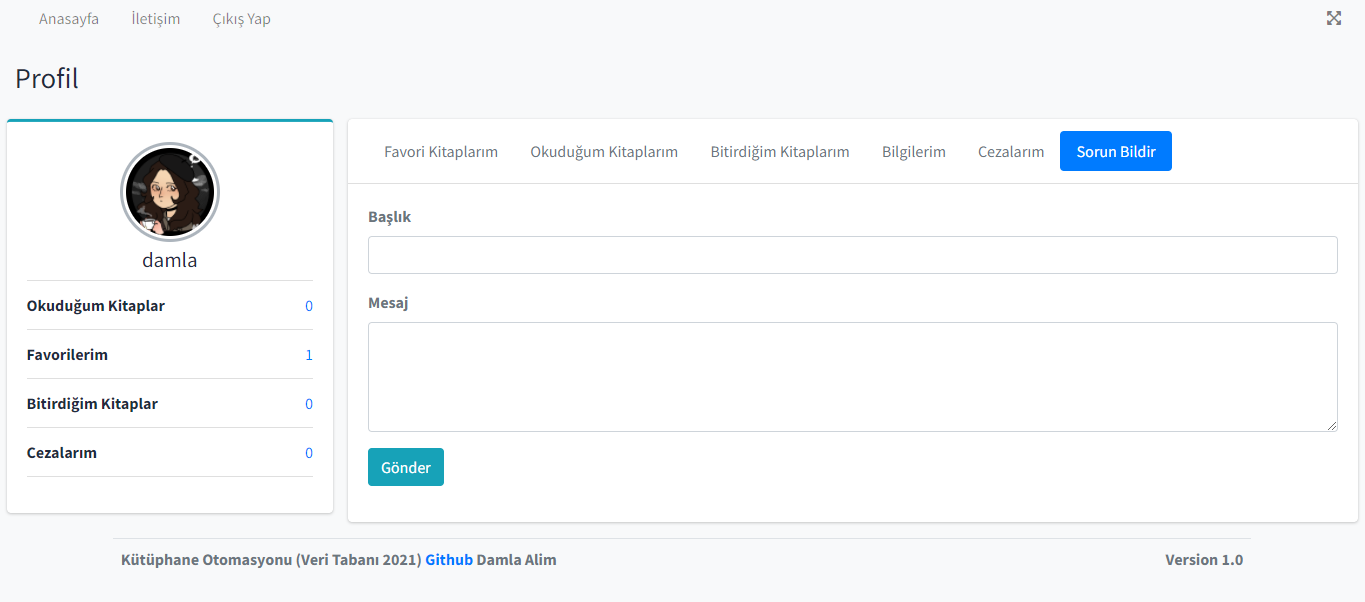The image size is (1365, 602).
Task: Submit the report with the Gönder button
Action: point(405,466)
